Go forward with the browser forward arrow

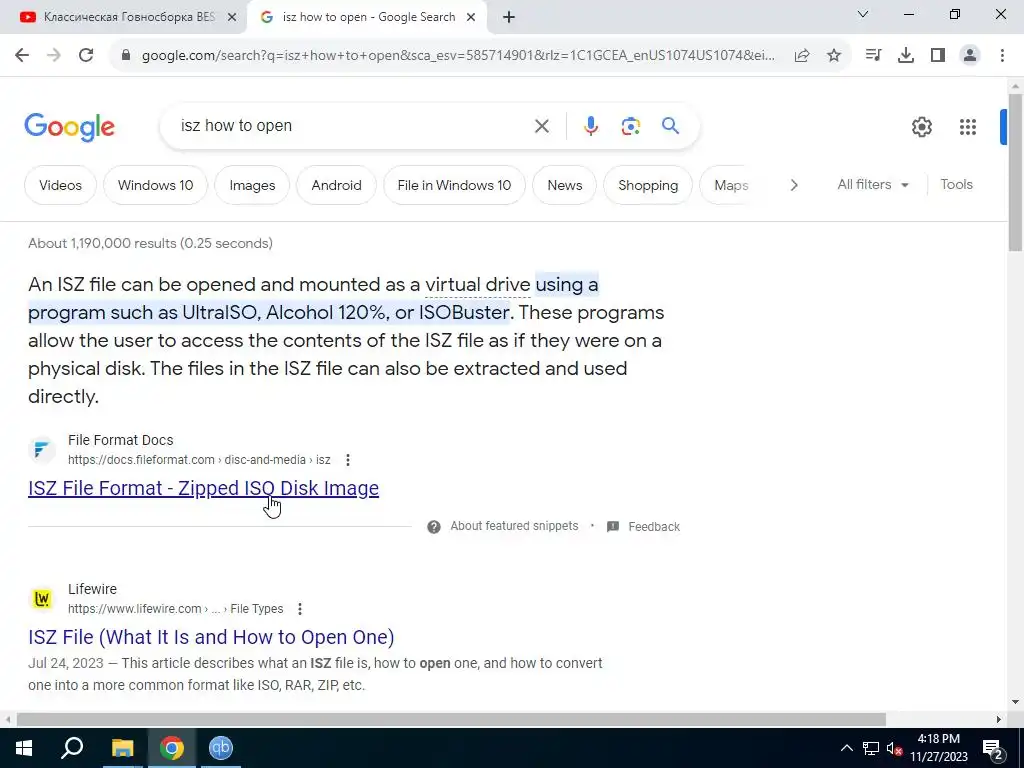pos(54,56)
